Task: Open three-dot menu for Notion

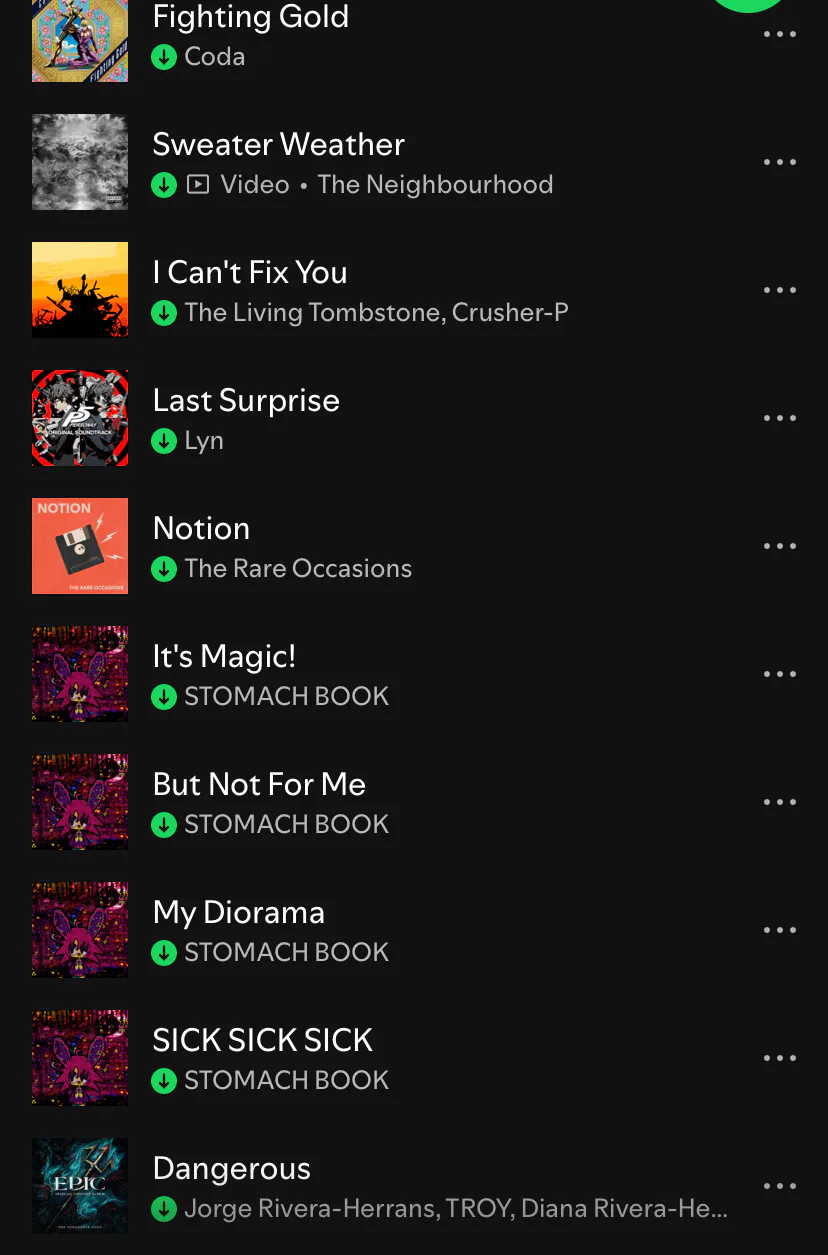Action: click(780, 546)
